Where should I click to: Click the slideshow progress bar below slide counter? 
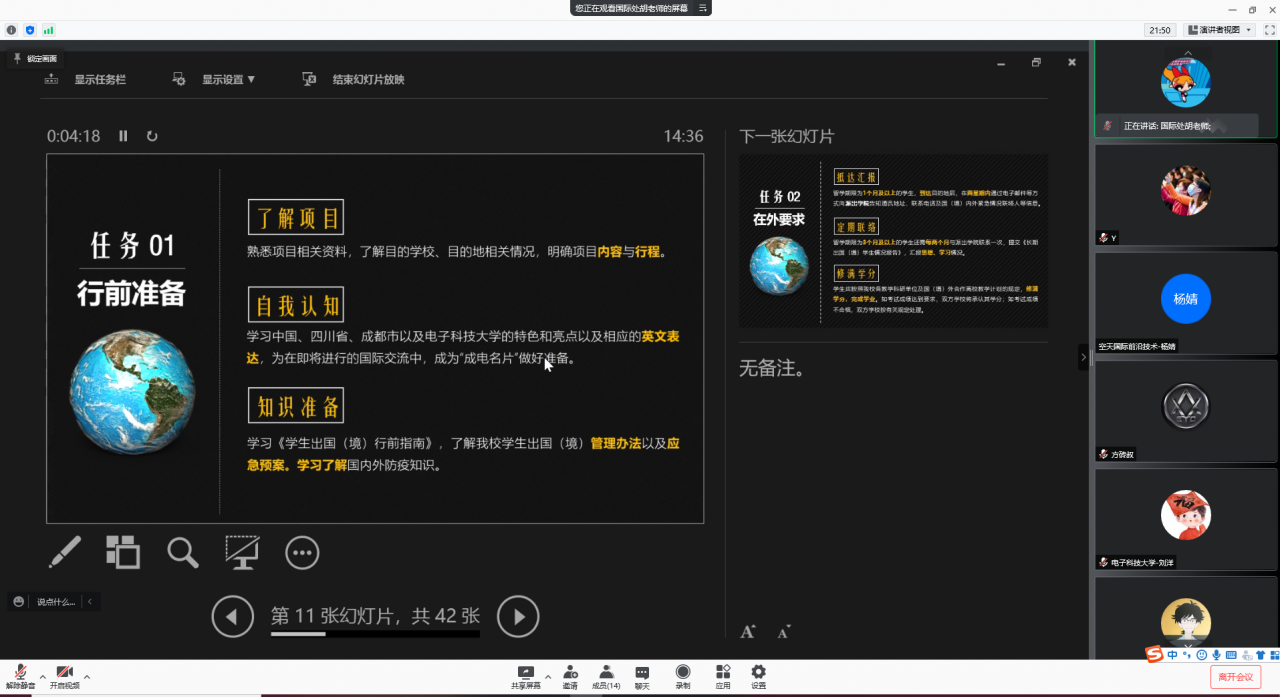(374, 634)
